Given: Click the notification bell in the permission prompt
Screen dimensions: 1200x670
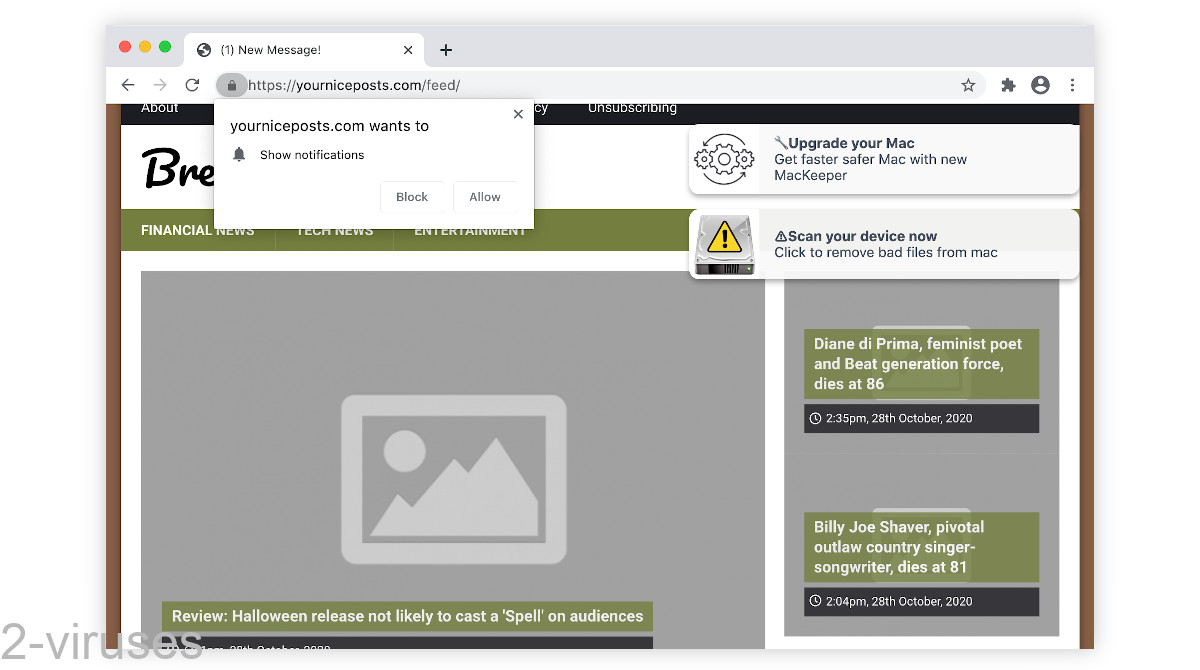Looking at the screenshot, I should 238,155.
